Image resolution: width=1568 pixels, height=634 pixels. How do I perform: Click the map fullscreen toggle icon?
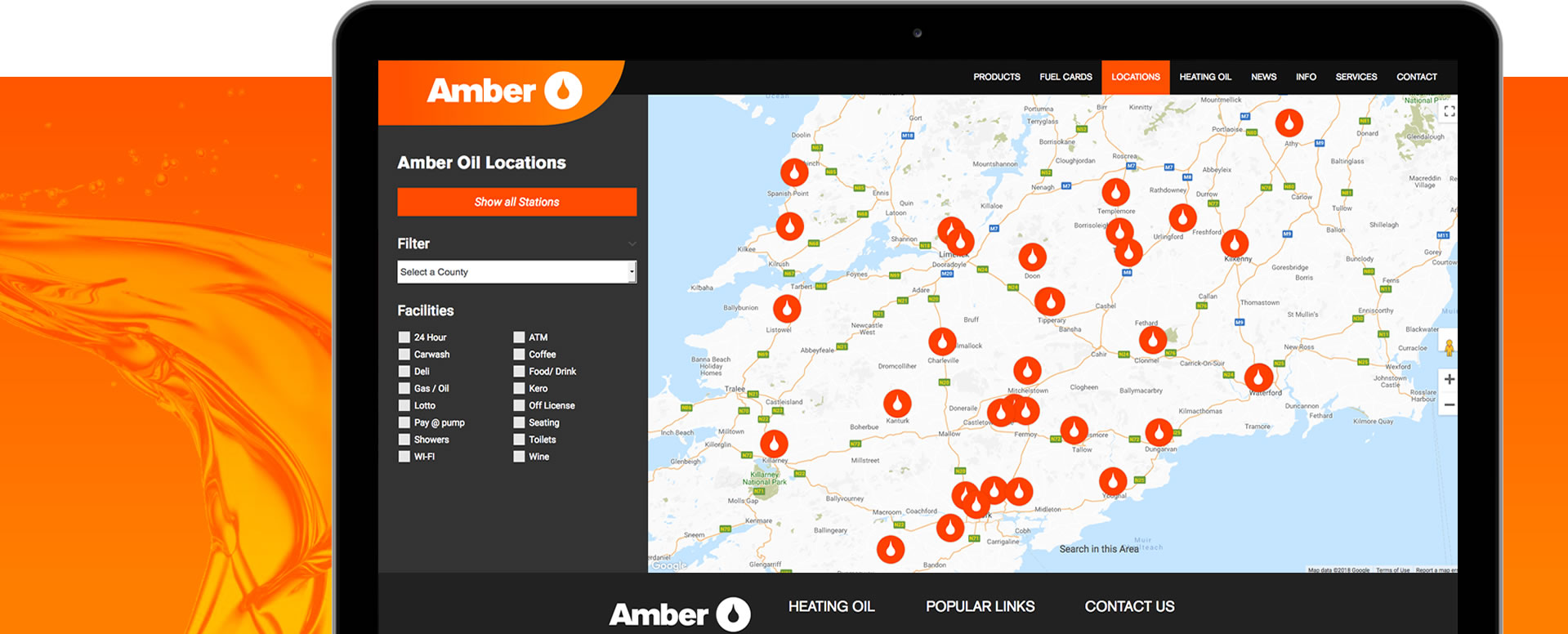[x=1449, y=112]
